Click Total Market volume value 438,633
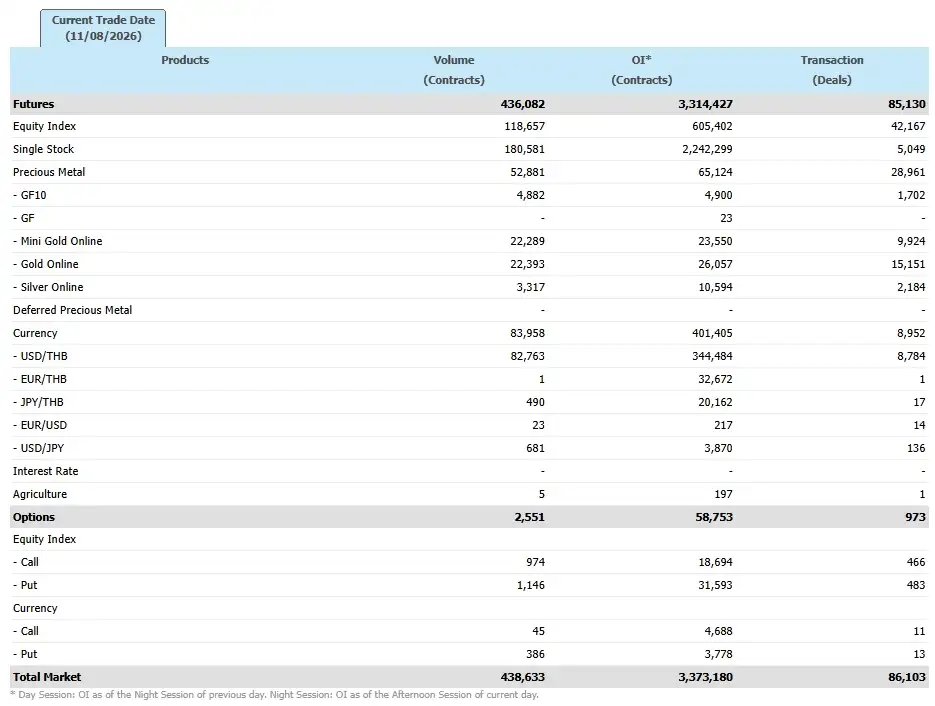The height and width of the screenshot is (706, 935). pos(522,677)
